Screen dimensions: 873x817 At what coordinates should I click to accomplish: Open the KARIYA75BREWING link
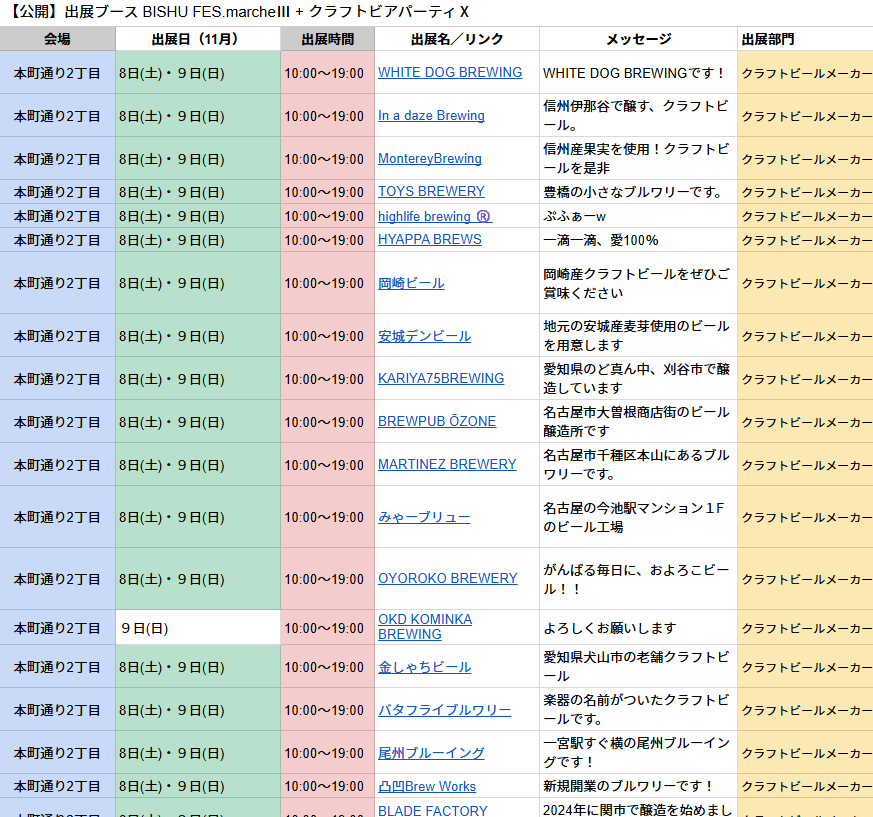(440, 378)
